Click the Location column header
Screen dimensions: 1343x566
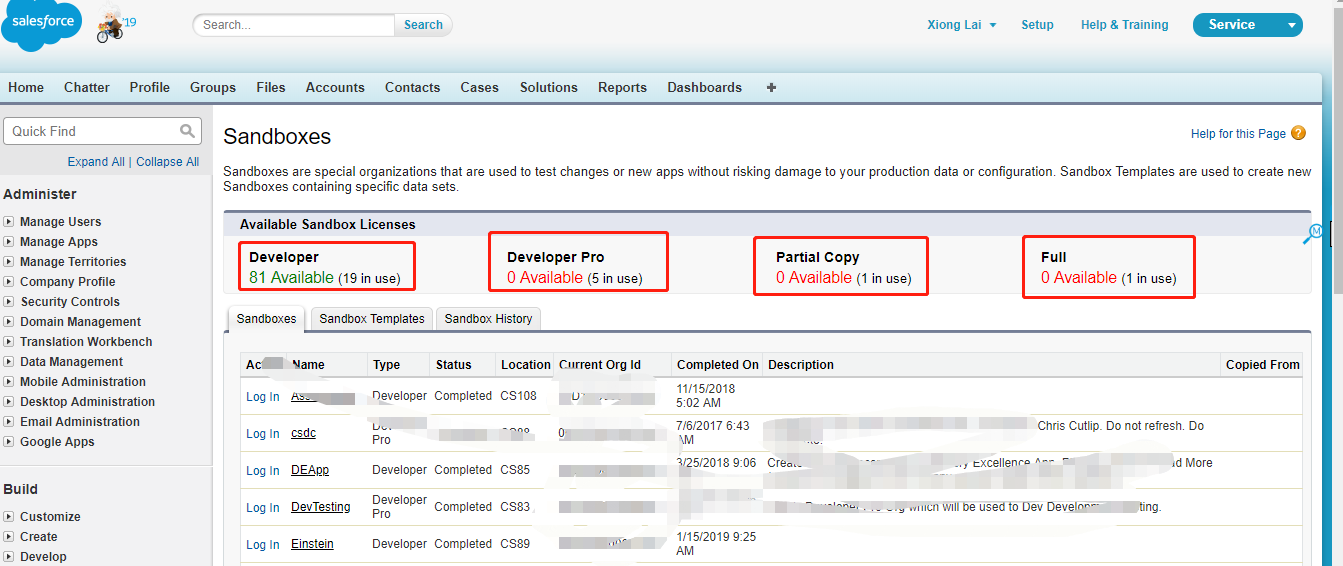point(526,365)
